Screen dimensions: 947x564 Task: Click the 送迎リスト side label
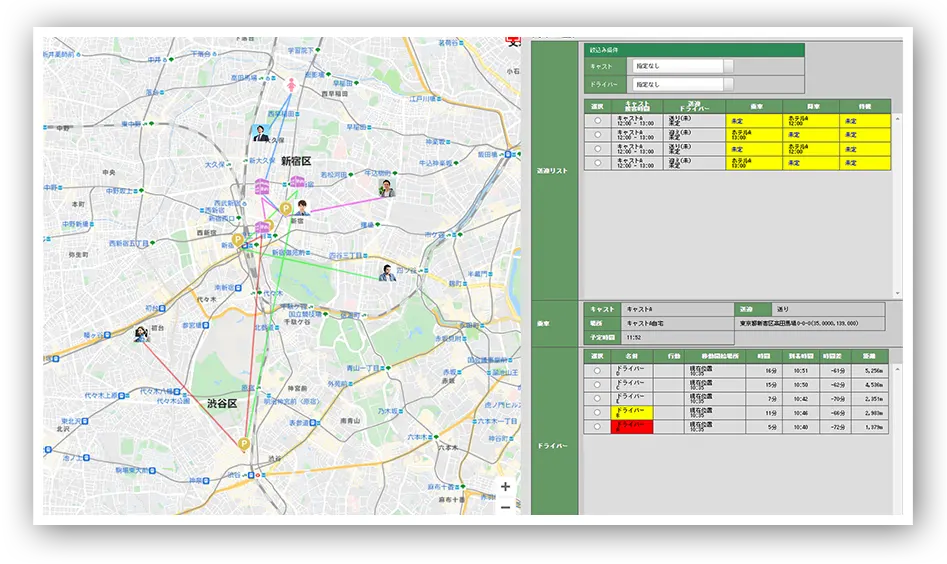553,171
